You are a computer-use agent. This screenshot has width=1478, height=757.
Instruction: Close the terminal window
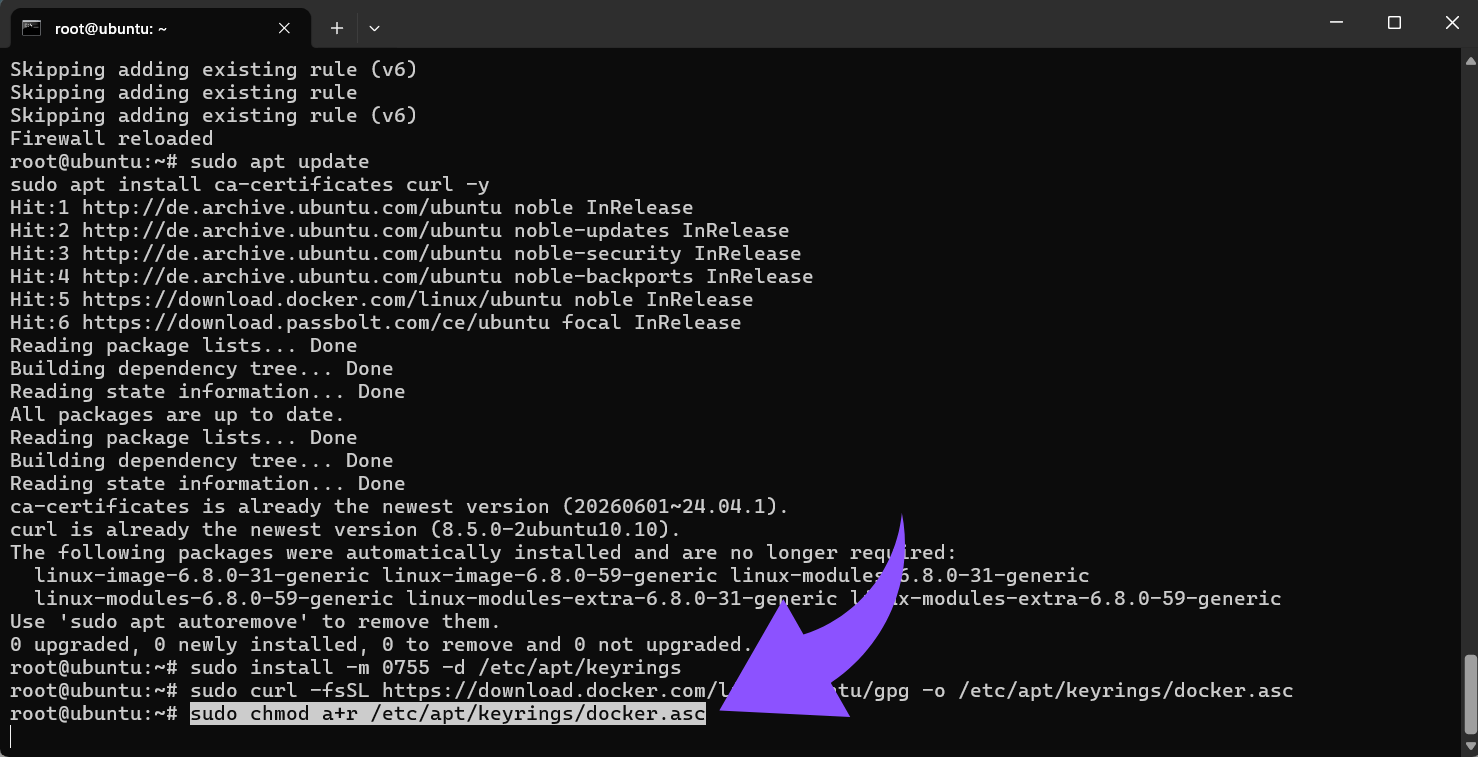pyautogui.click(x=1452, y=23)
